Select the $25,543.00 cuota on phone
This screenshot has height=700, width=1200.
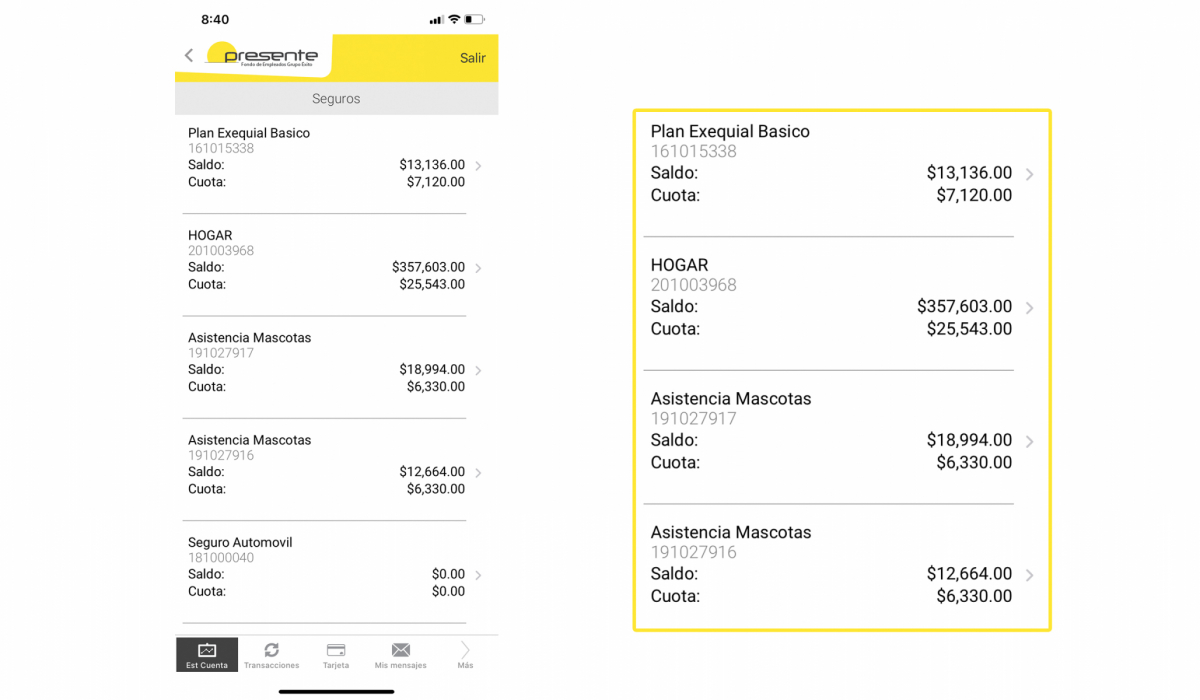(432, 285)
